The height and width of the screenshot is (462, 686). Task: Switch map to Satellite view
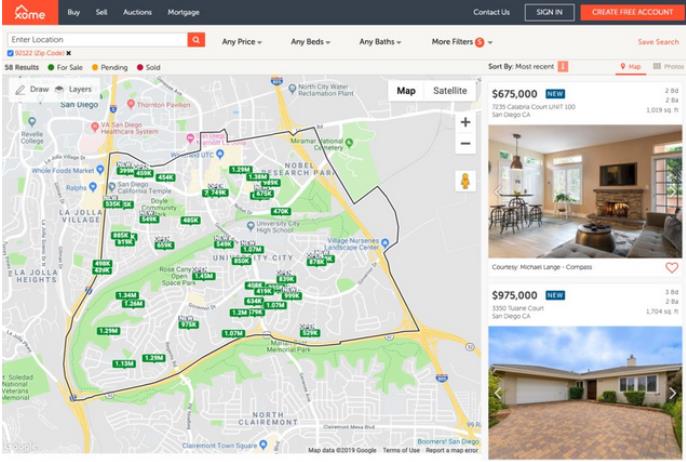pyautogui.click(x=450, y=91)
